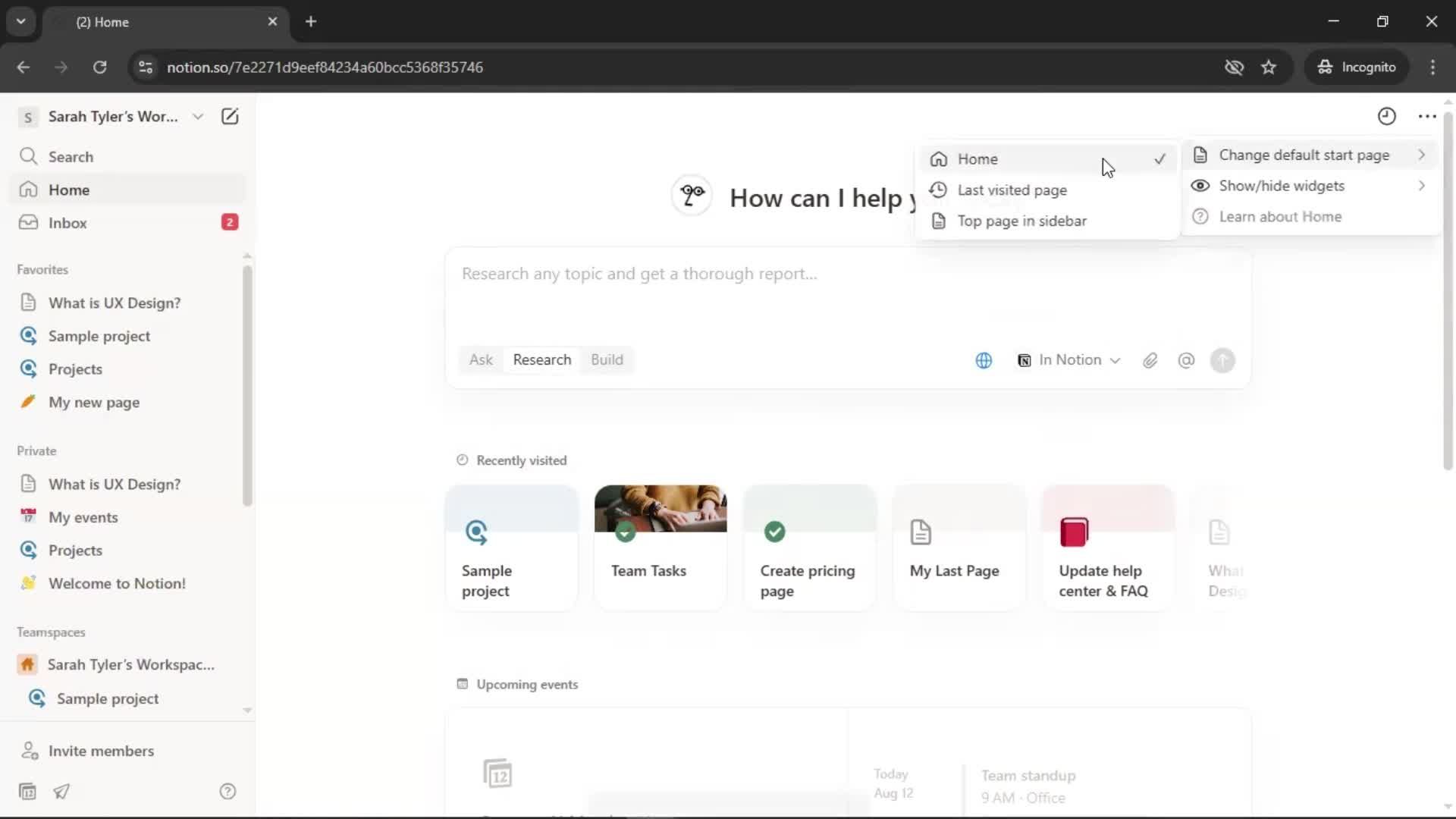Click the Research prompt text field
Screen dimensions: 1456x819
click(847, 275)
